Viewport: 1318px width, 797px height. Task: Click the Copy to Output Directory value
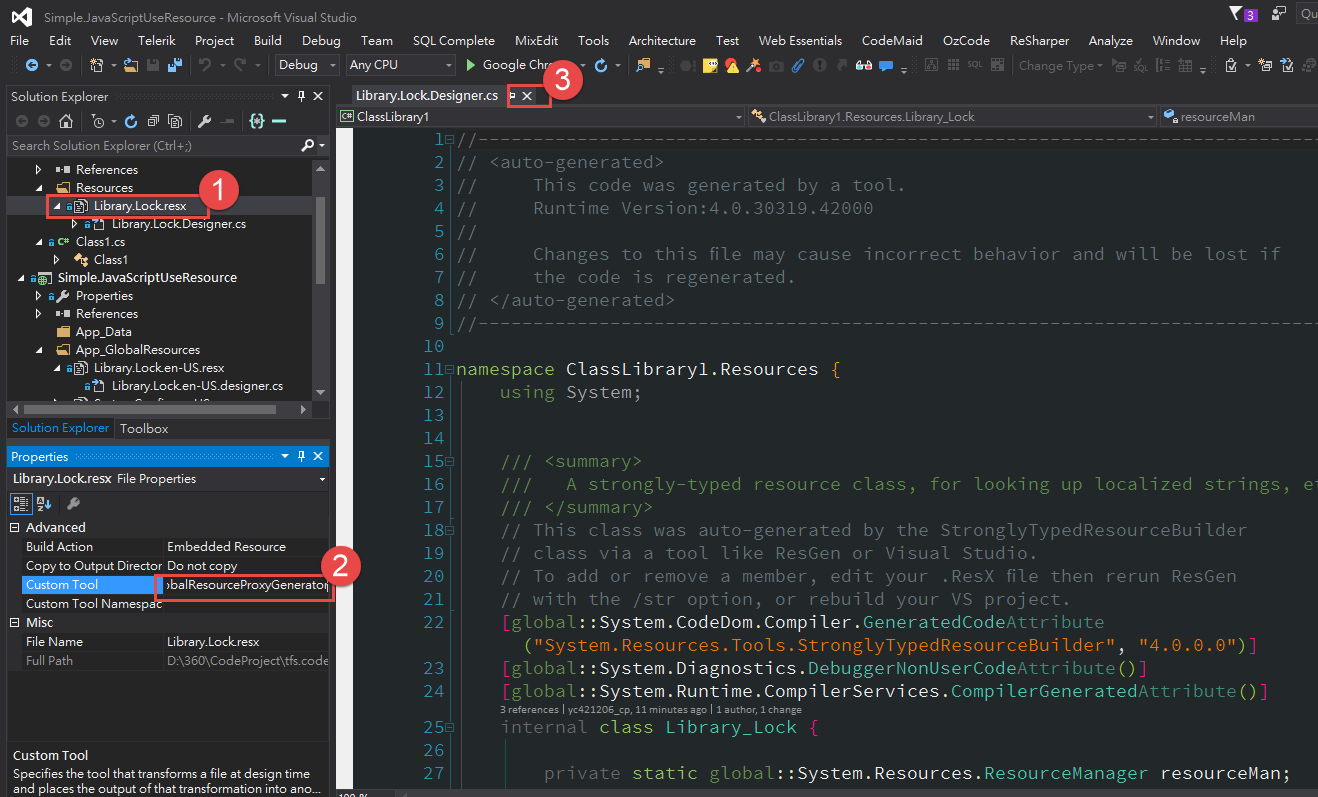(246, 566)
